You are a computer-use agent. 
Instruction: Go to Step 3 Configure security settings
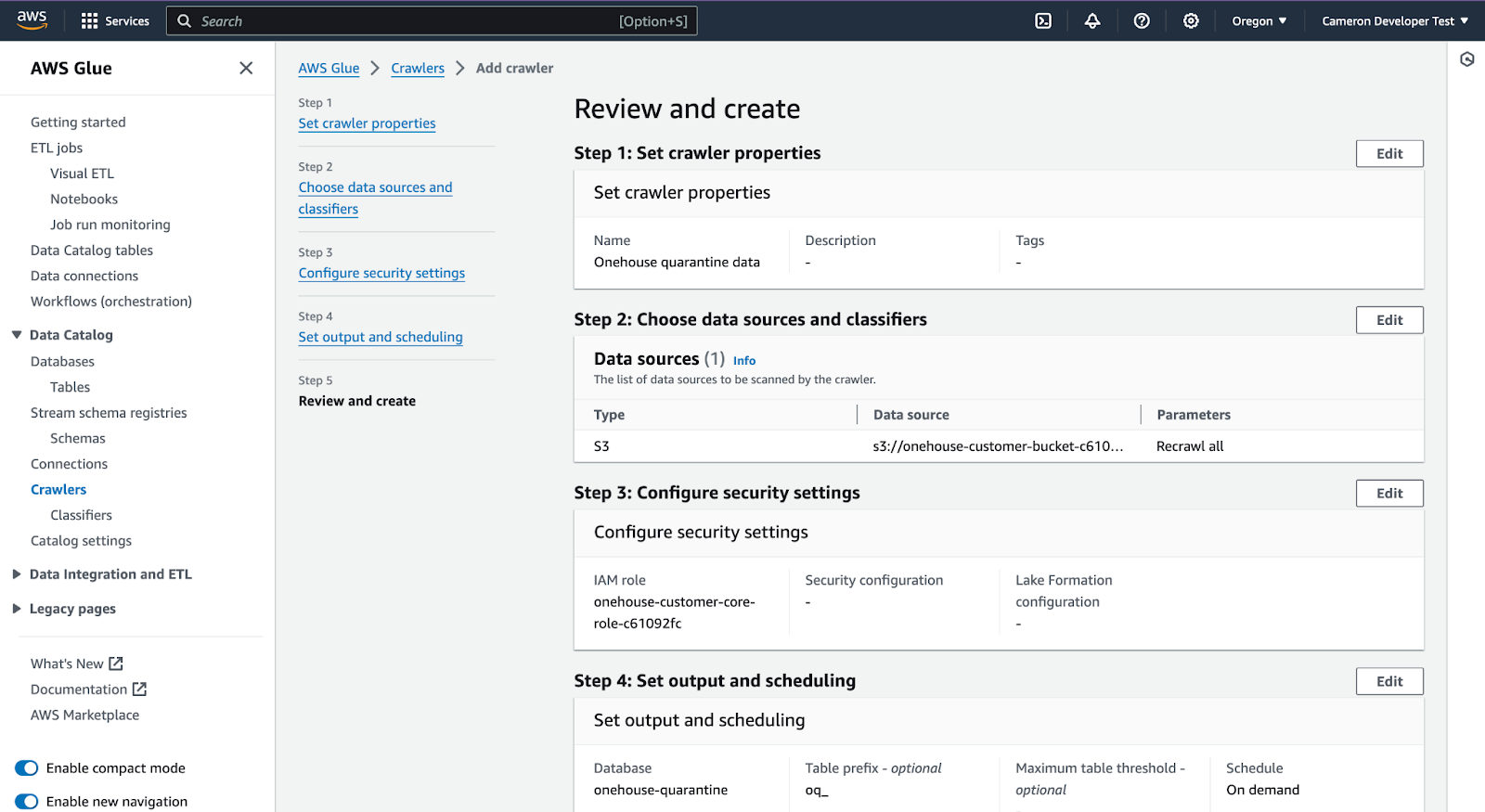click(381, 273)
